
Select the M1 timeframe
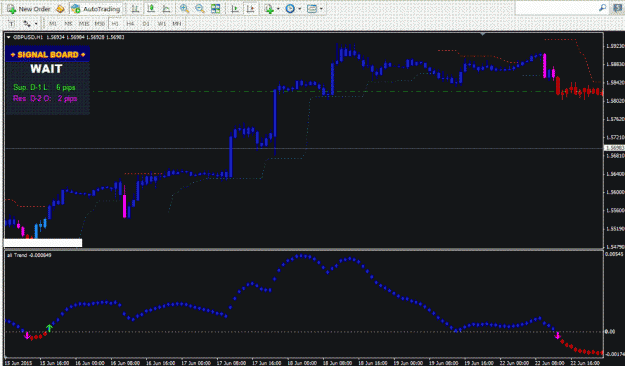tap(53, 24)
